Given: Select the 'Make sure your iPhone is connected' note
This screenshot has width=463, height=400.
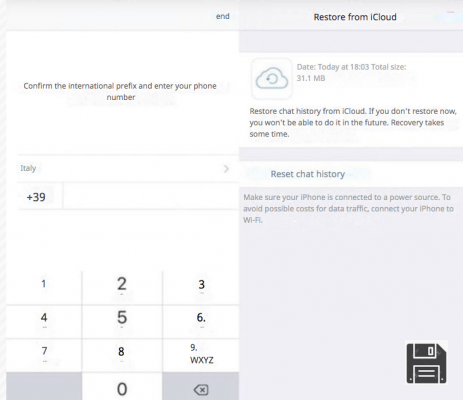Looking at the screenshot, I should (348, 209).
